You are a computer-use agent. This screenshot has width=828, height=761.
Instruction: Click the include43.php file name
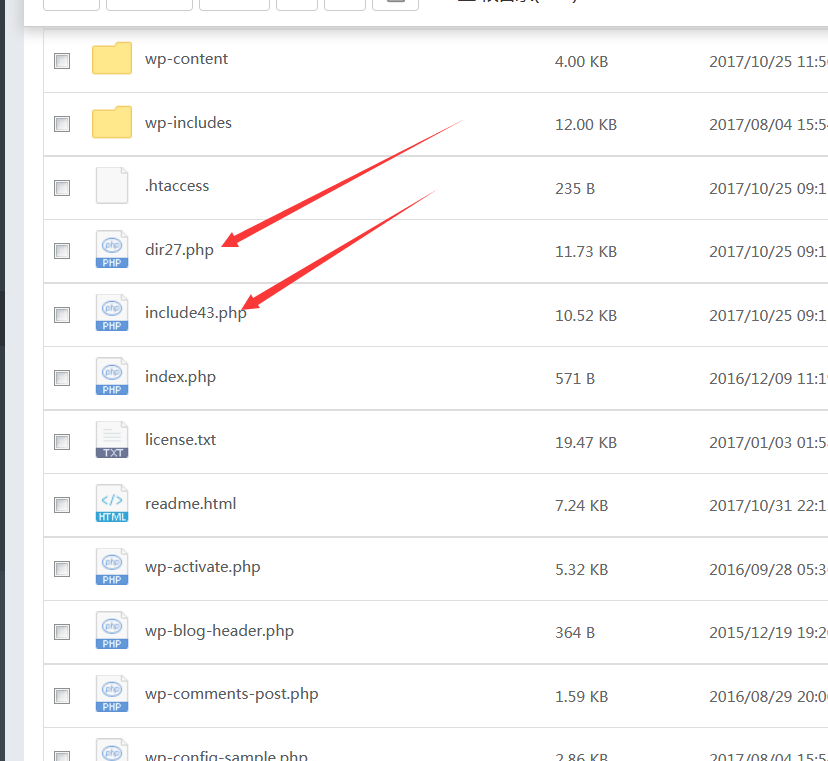coord(196,313)
